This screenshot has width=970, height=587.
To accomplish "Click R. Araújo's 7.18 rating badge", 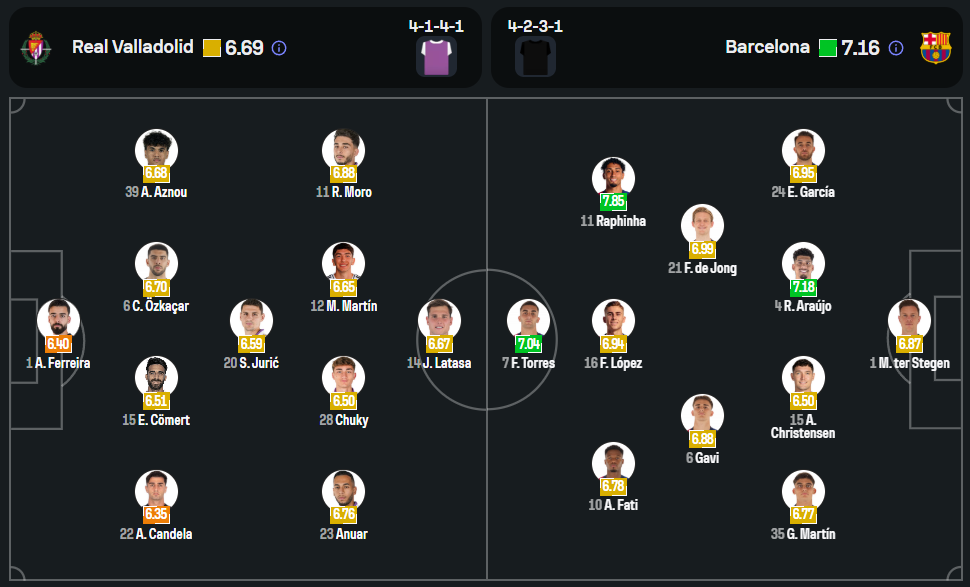I will tap(803, 287).
